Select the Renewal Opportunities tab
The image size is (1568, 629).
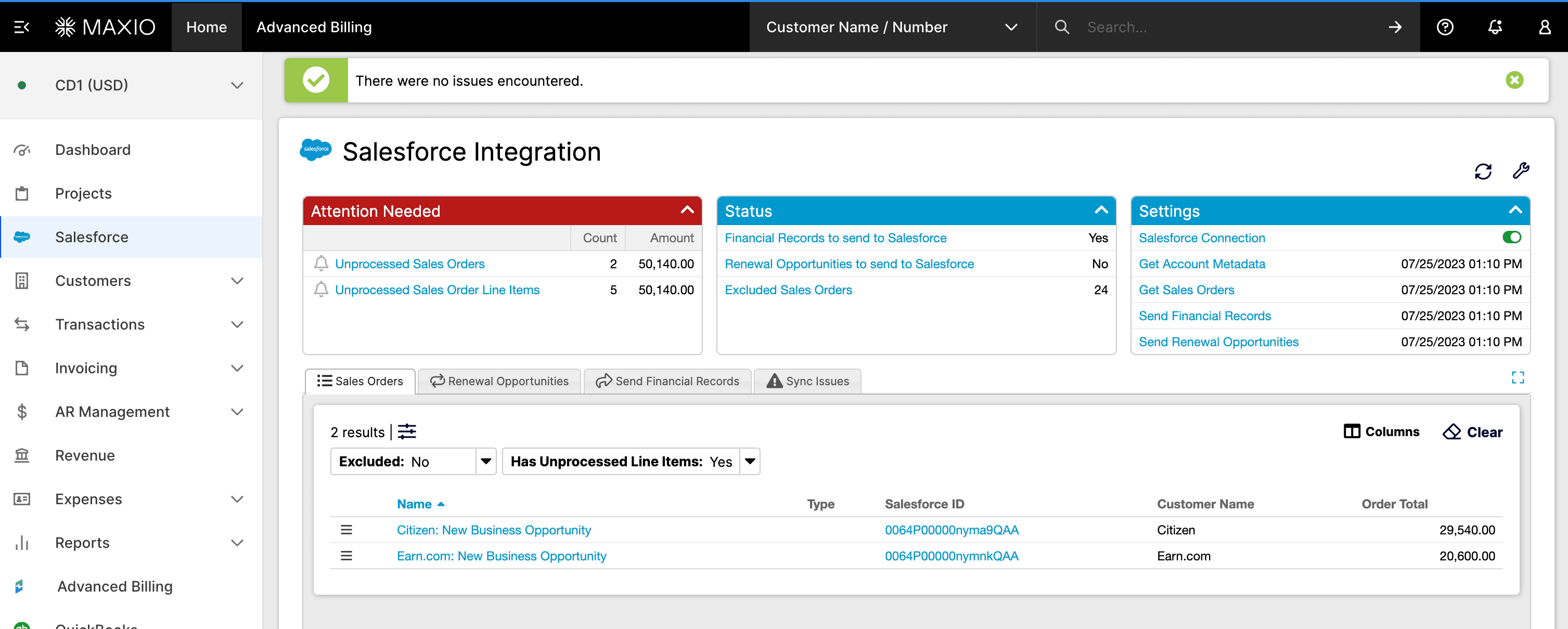pos(499,382)
